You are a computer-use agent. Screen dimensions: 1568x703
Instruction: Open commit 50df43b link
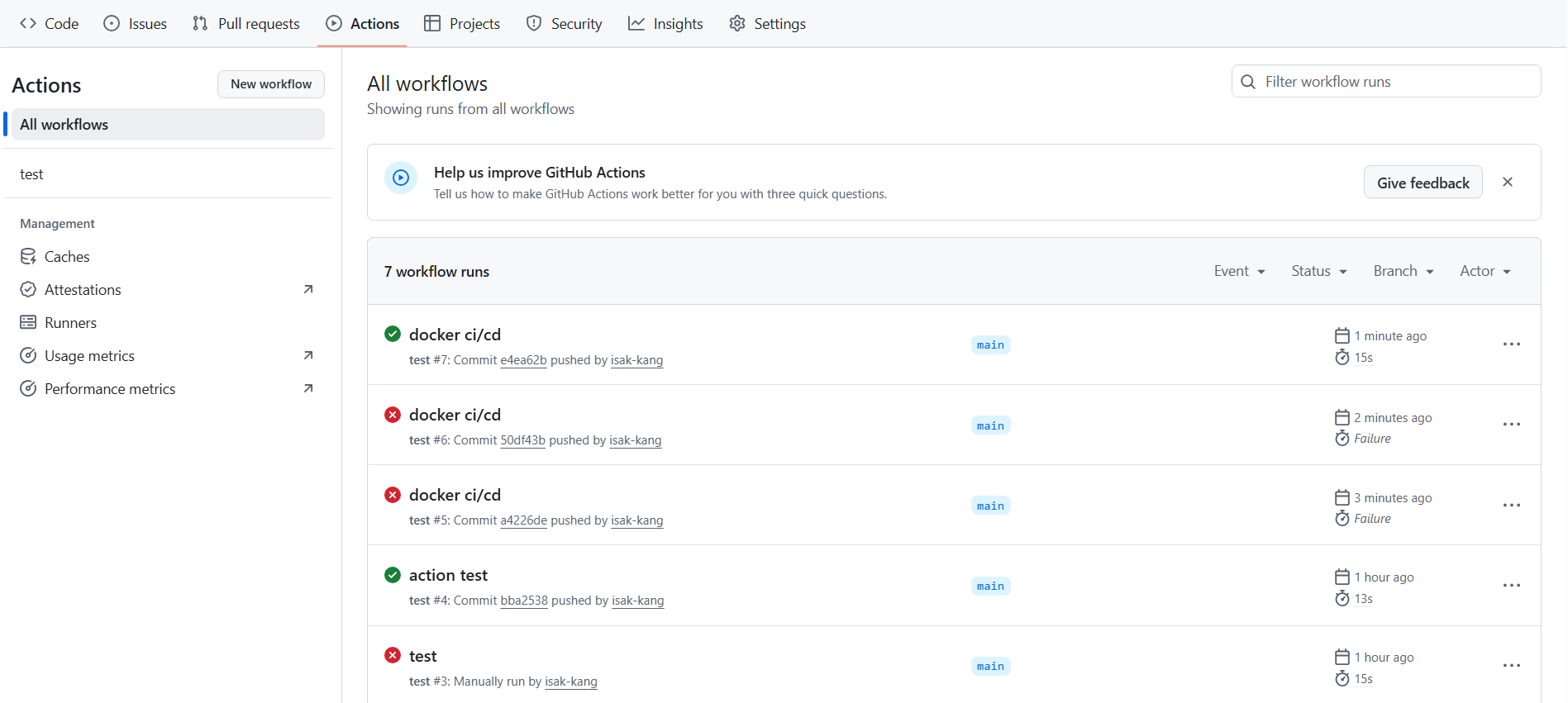coord(522,440)
